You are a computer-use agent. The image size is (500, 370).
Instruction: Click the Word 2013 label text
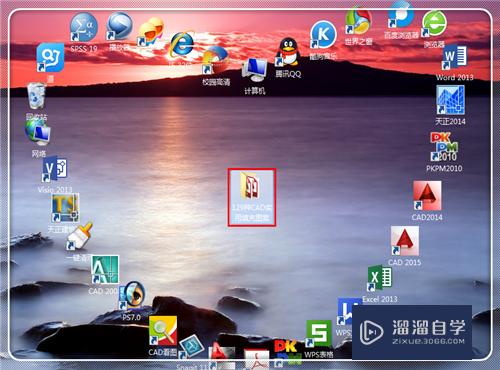pyautogui.click(x=454, y=77)
